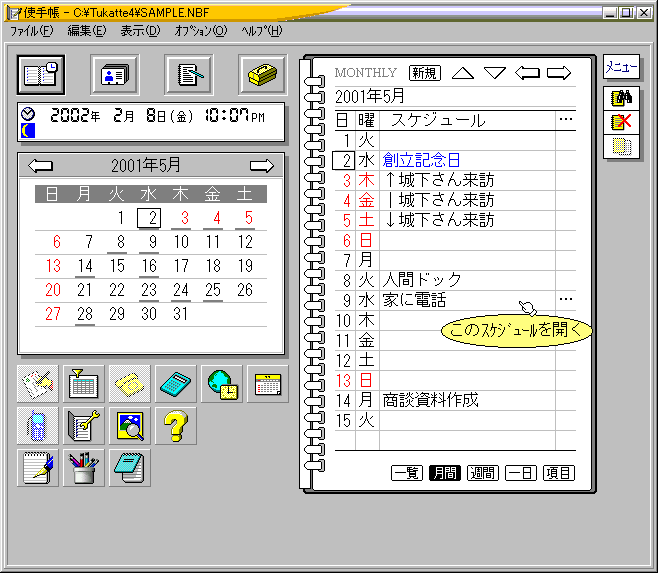658x573 pixels.
Task: Click the right arrow in MONTHLY header
Action: [x=559, y=73]
